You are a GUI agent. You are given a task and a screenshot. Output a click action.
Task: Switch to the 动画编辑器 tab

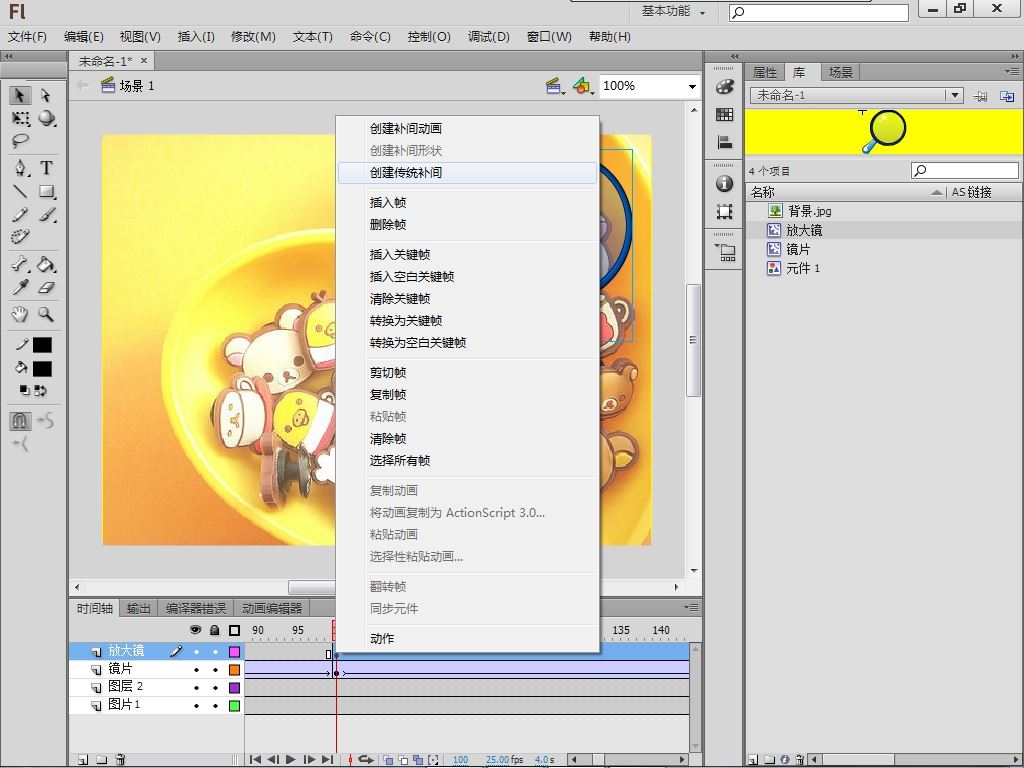[272, 609]
